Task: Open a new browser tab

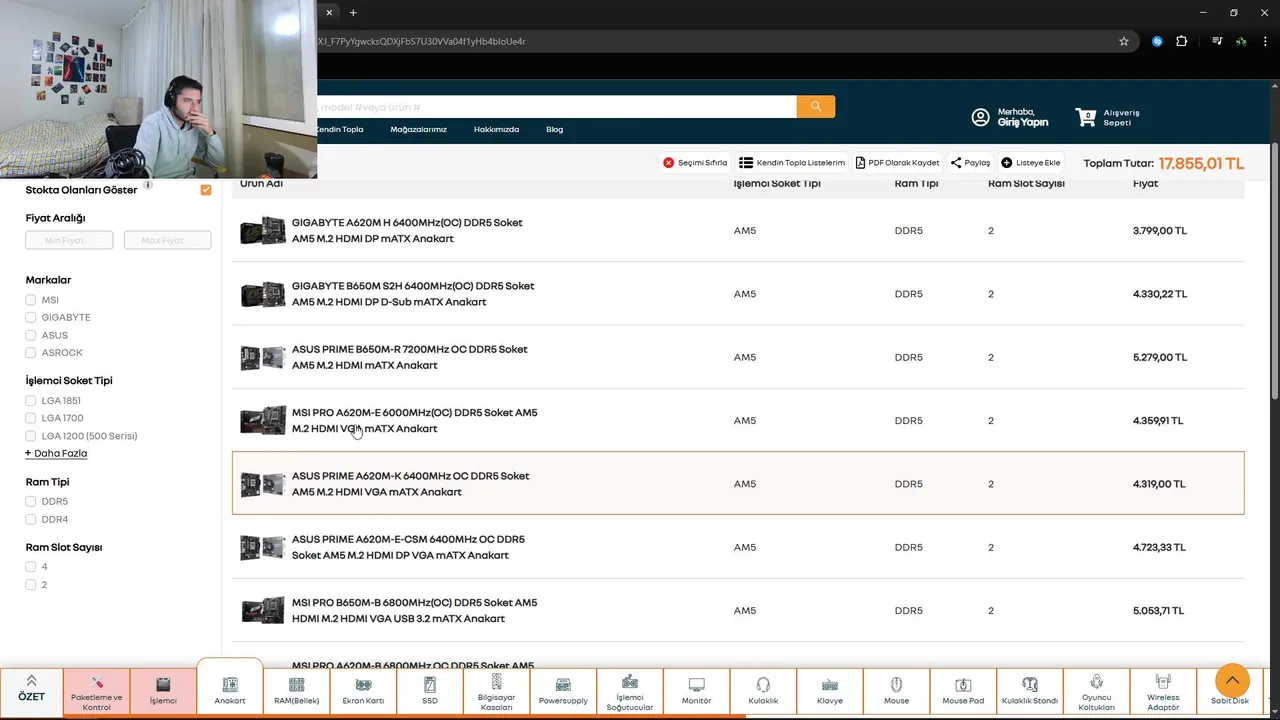Action: point(353,12)
